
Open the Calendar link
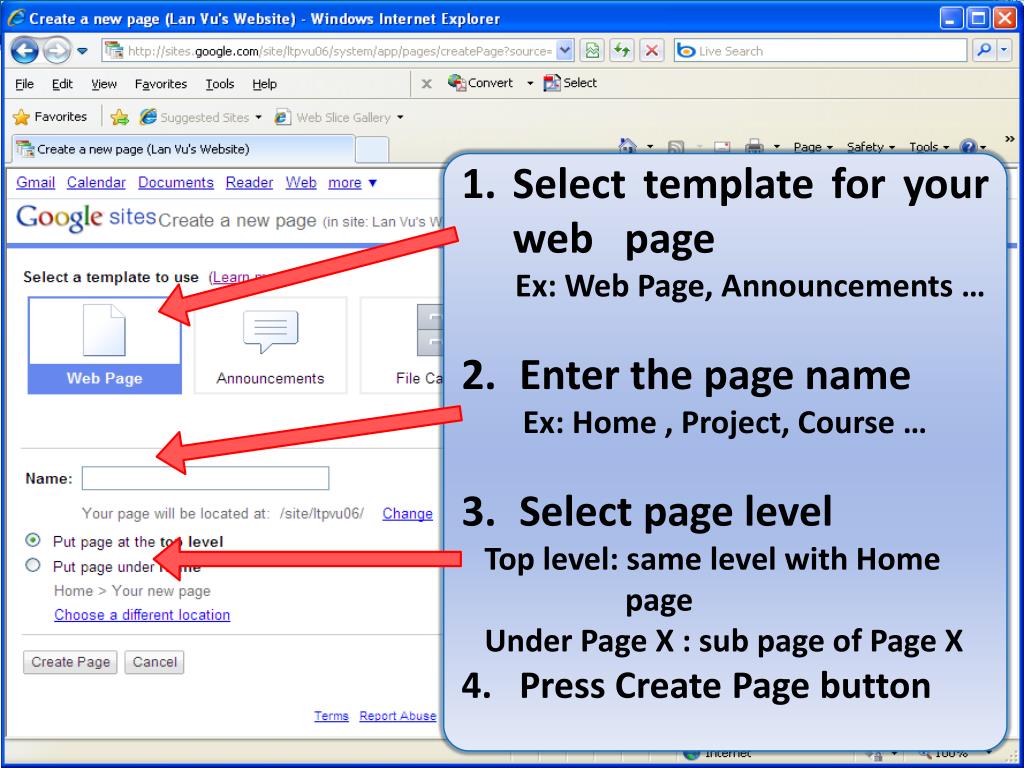(x=96, y=182)
